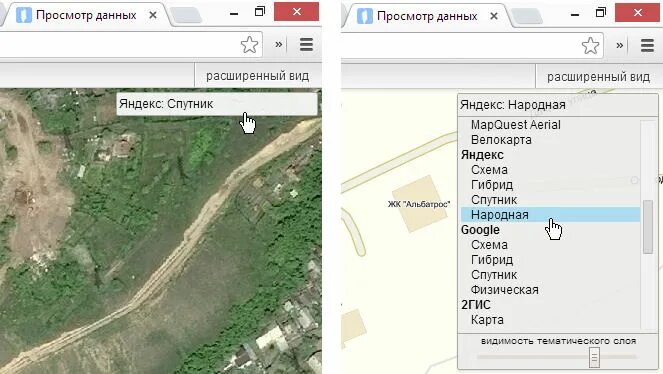
Task: Close the Просмотр данных tab in the left window
Action: (153, 15)
